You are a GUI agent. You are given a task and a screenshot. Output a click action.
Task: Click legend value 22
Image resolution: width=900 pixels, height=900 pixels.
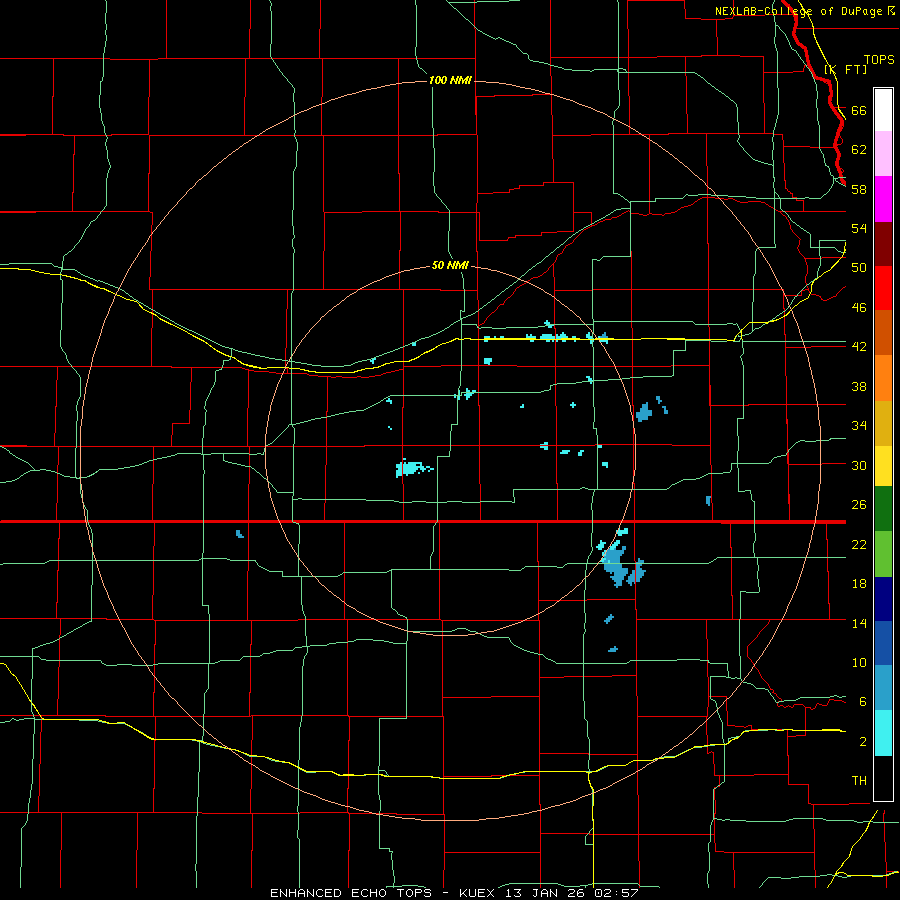tap(859, 544)
